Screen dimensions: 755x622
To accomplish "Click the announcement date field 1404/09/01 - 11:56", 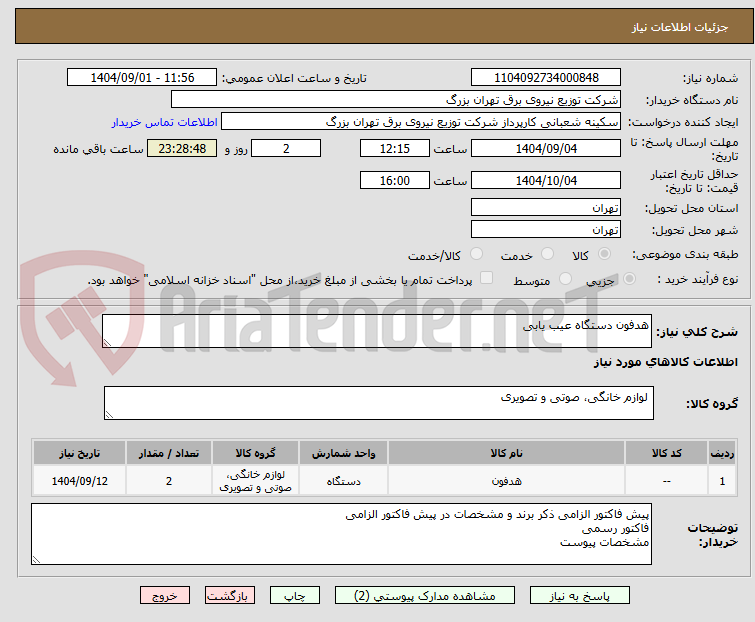I will click(x=142, y=78).
